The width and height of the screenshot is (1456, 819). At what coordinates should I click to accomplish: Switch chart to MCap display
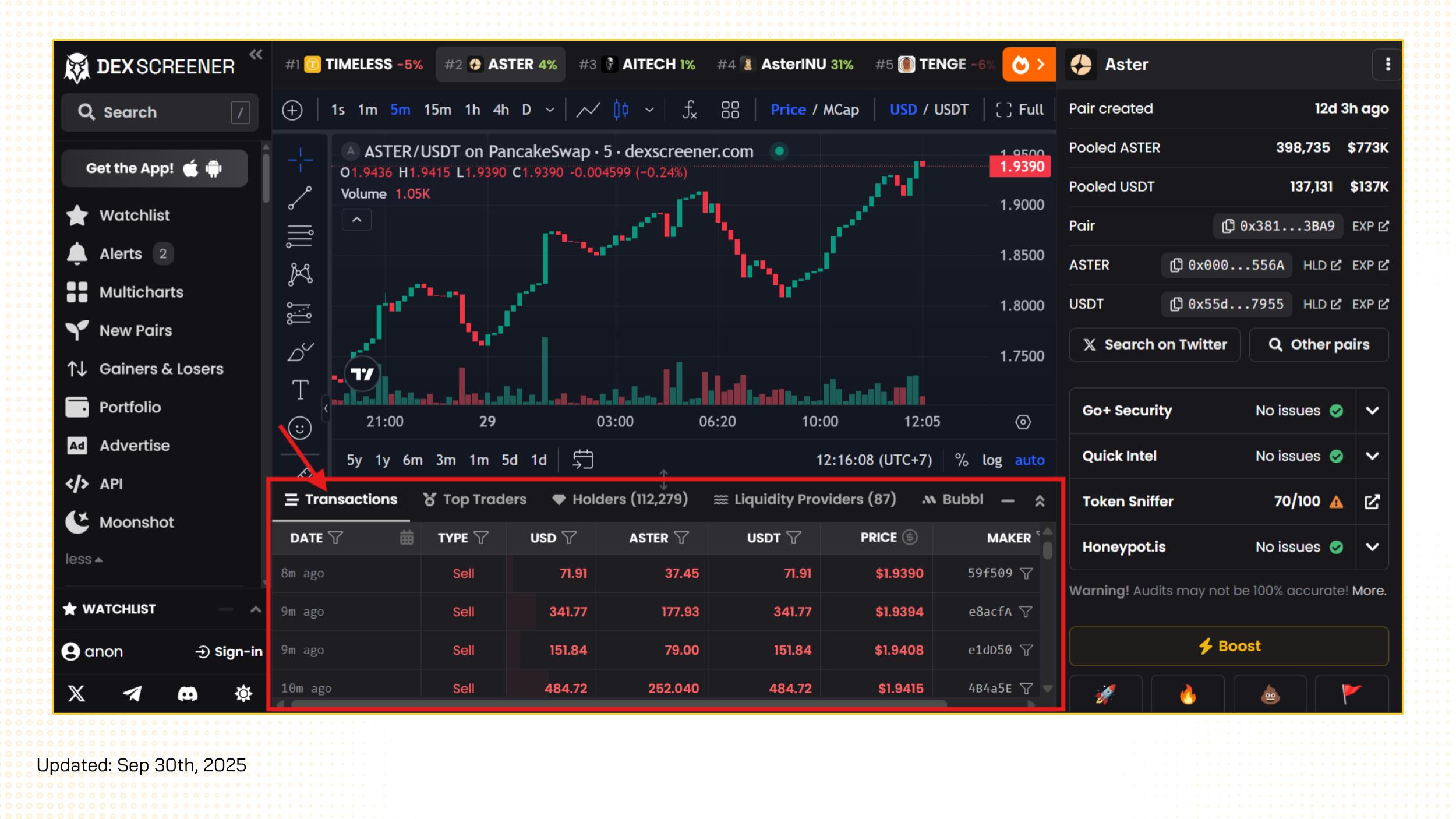pyautogui.click(x=840, y=110)
